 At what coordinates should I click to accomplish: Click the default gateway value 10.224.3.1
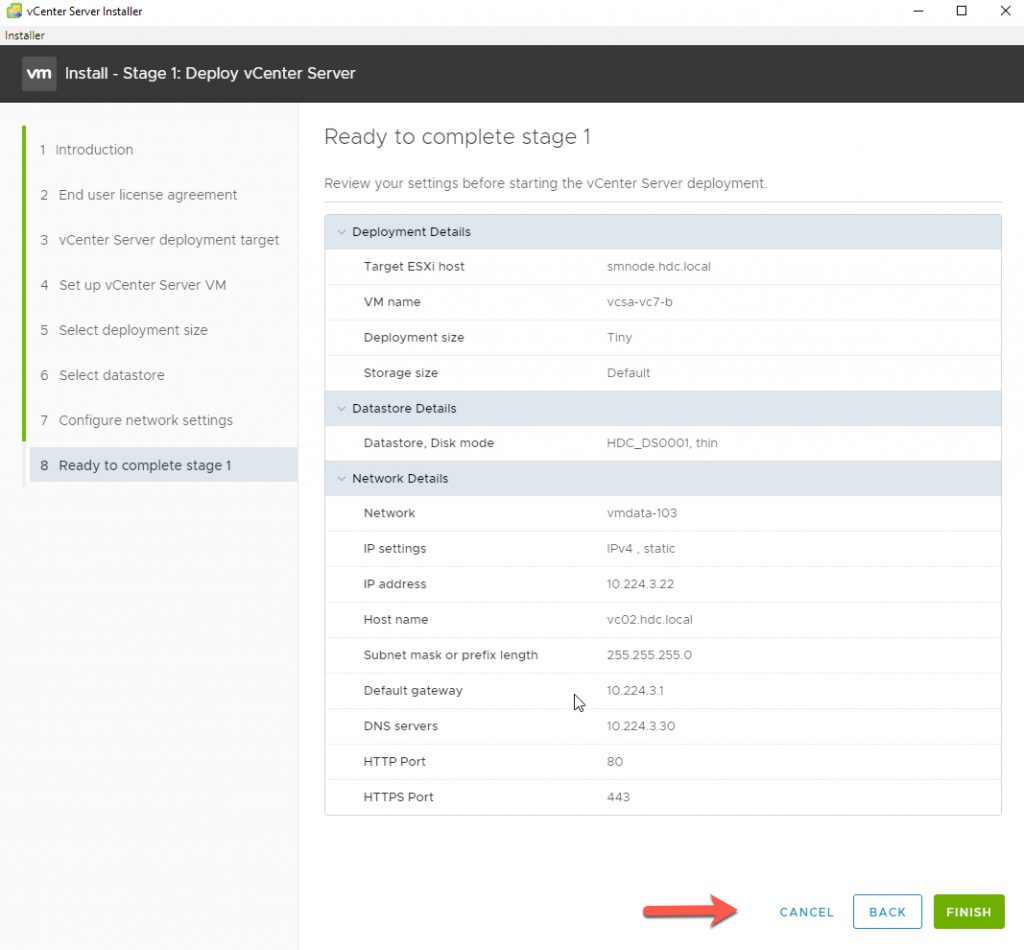point(635,690)
